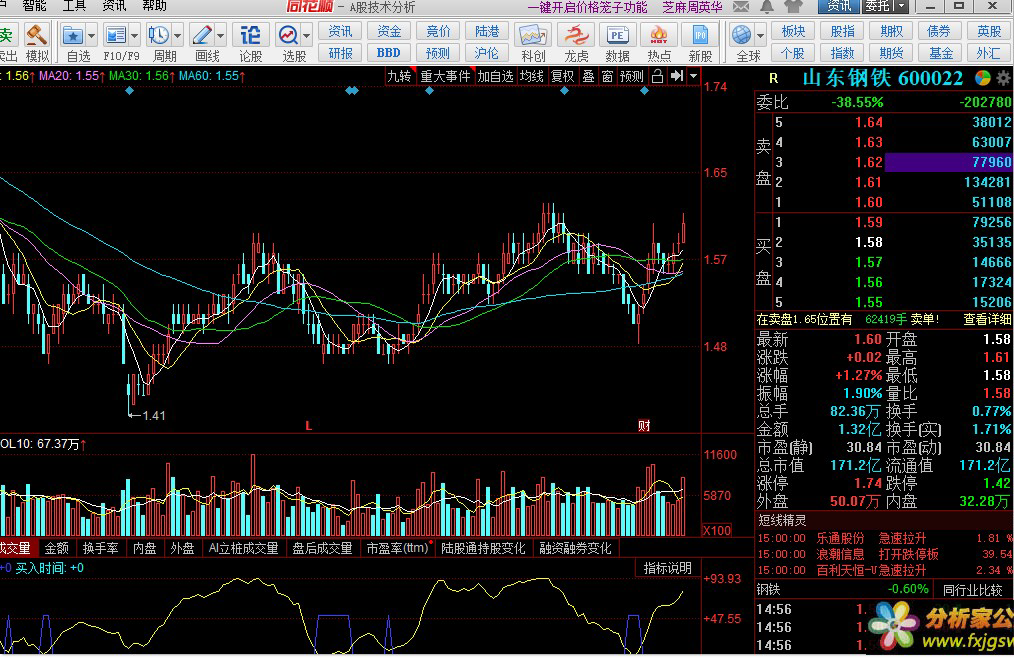Expand the 全球 dropdown arrow
This screenshot has width=1014, height=658.
(760, 35)
